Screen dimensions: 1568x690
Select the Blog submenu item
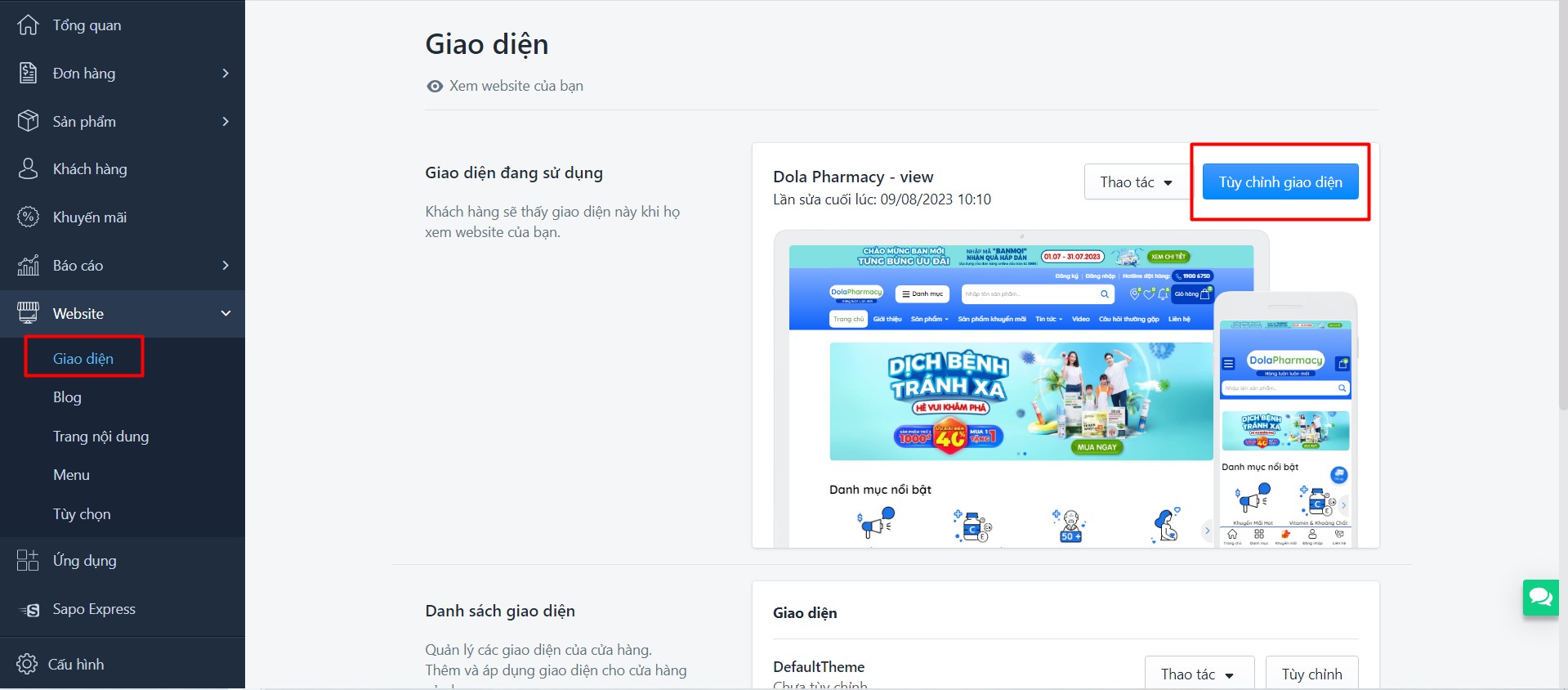pyautogui.click(x=67, y=397)
